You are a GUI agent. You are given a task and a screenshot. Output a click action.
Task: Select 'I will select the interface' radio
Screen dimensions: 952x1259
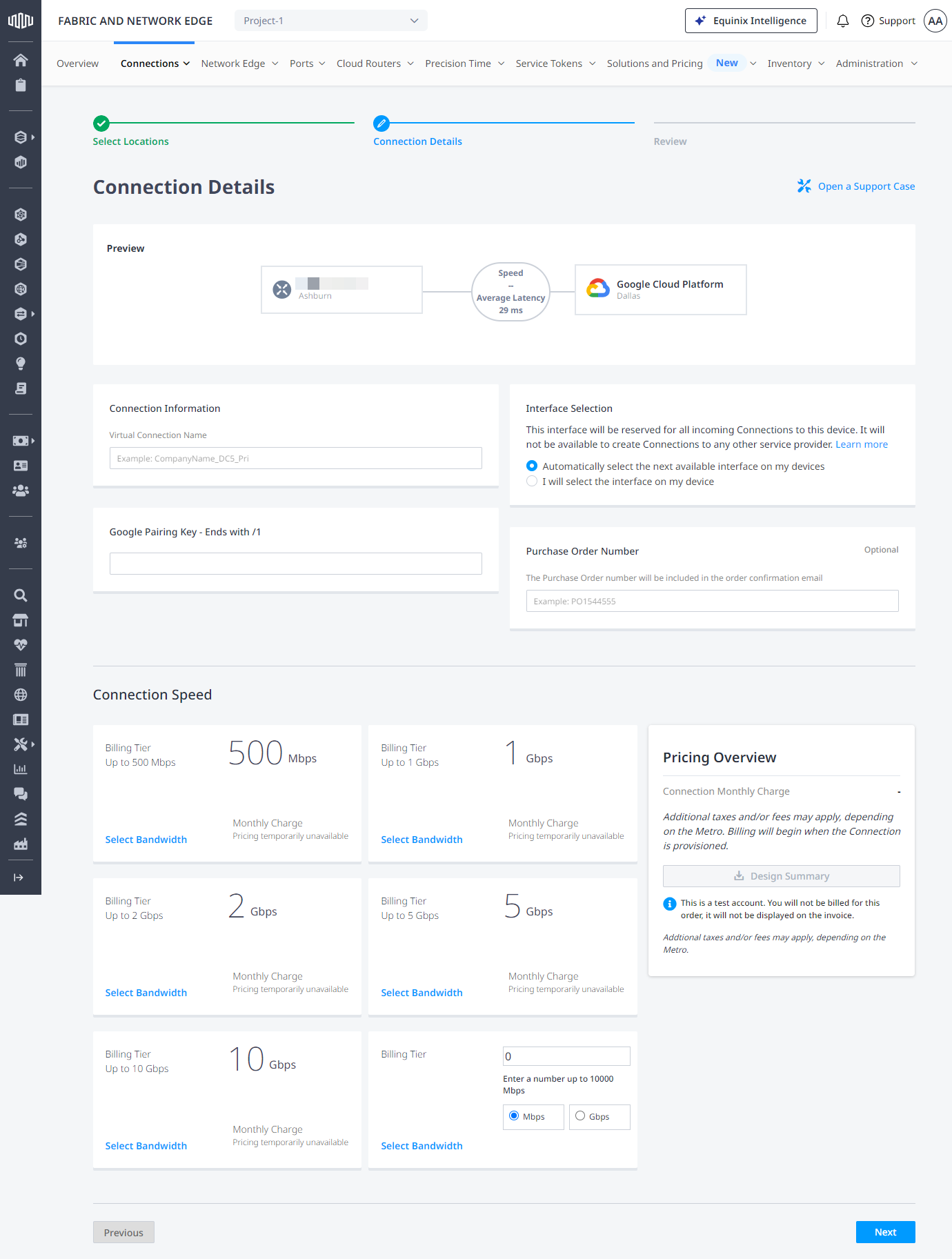[532, 482]
